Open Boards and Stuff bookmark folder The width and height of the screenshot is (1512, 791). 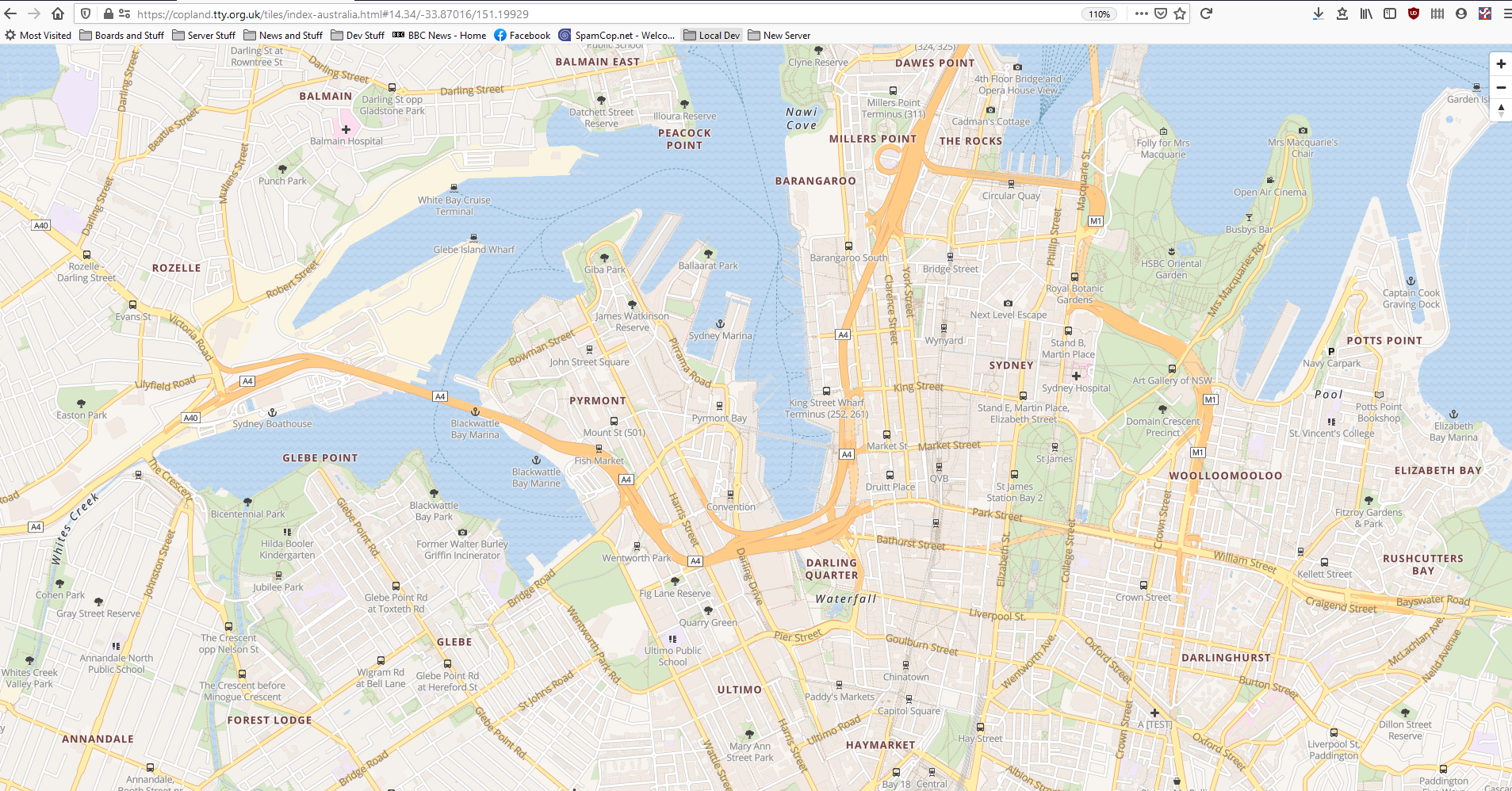point(122,36)
